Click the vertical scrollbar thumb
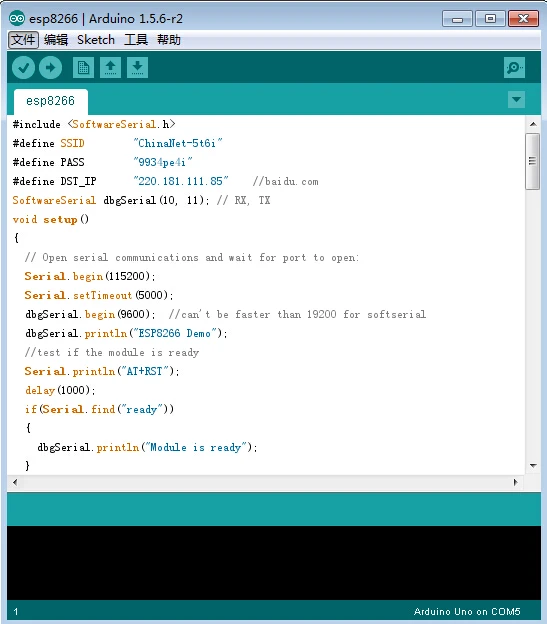The image size is (547, 624). coord(532,161)
